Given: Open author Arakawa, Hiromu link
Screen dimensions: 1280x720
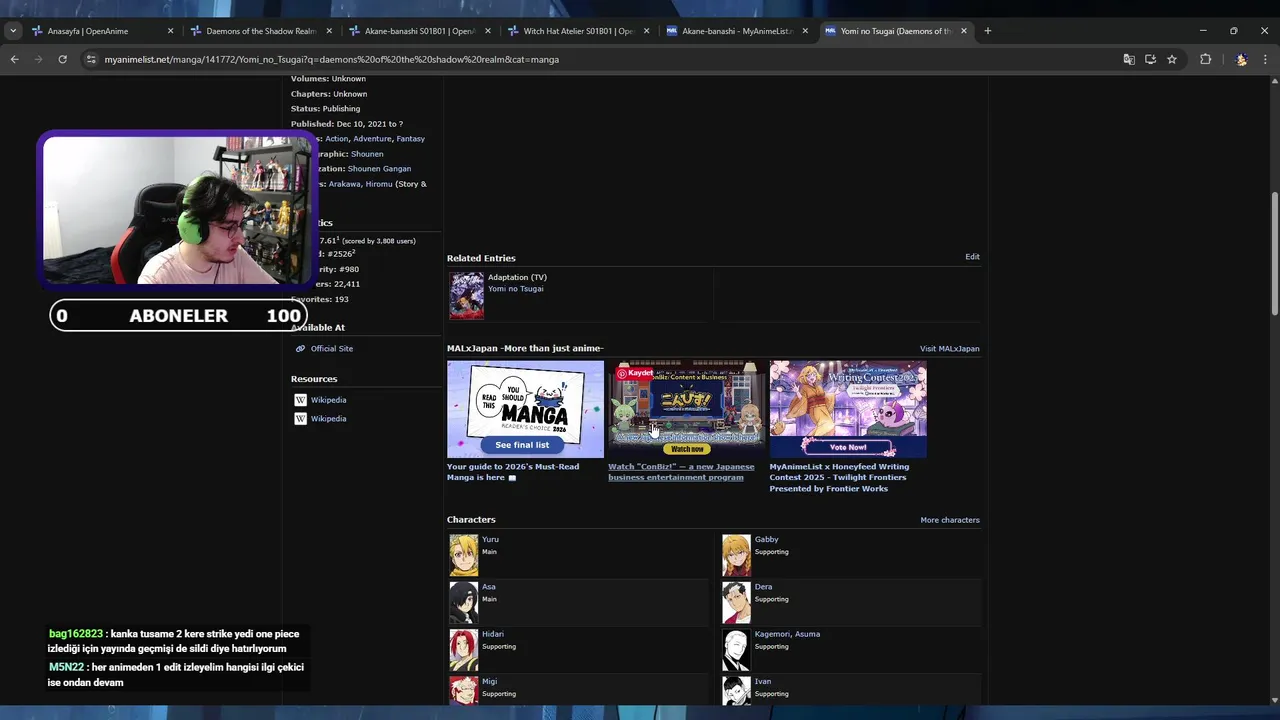Looking at the screenshot, I should tap(361, 184).
